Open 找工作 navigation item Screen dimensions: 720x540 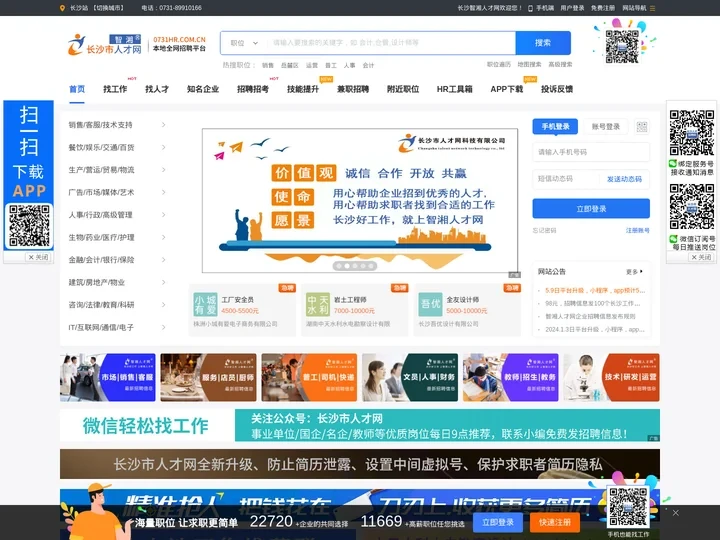coord(115,89)
